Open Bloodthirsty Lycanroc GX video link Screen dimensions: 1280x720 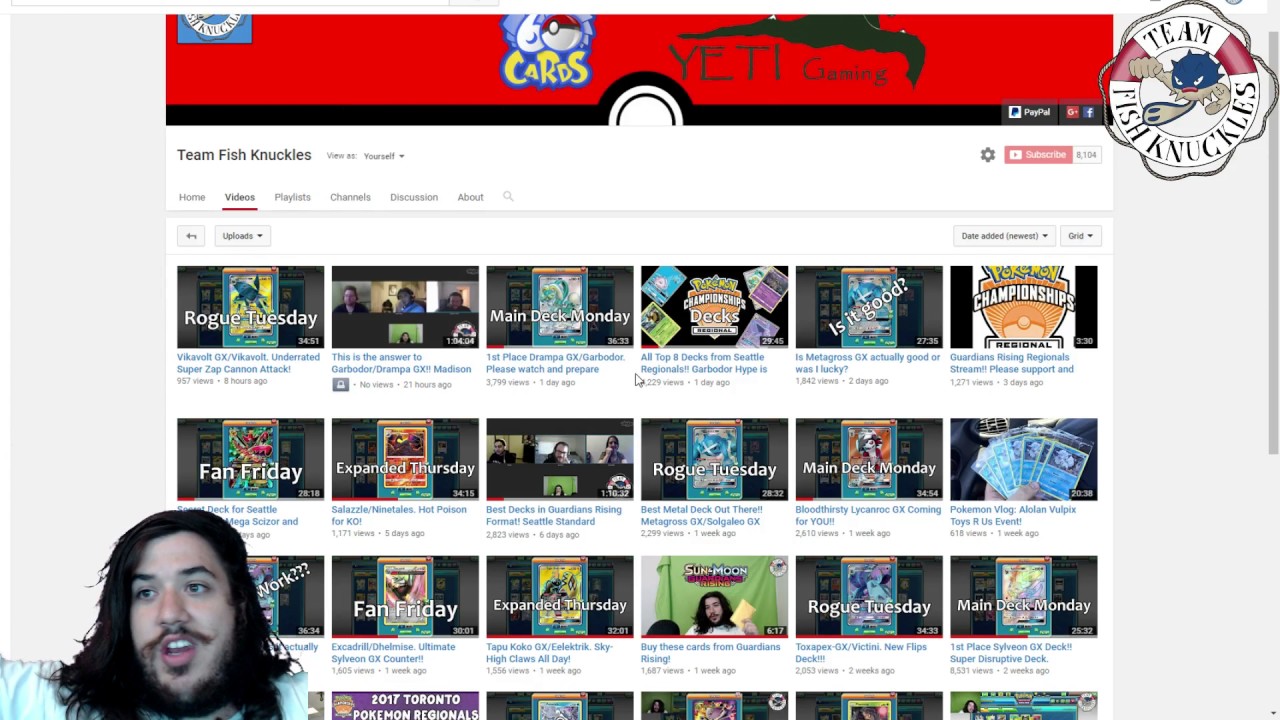click(868, 515)
